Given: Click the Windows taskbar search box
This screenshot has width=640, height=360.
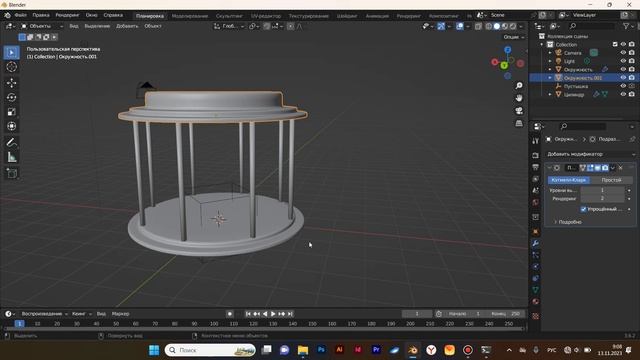Looking at the screenshot, I should click(x=210, y=350).
